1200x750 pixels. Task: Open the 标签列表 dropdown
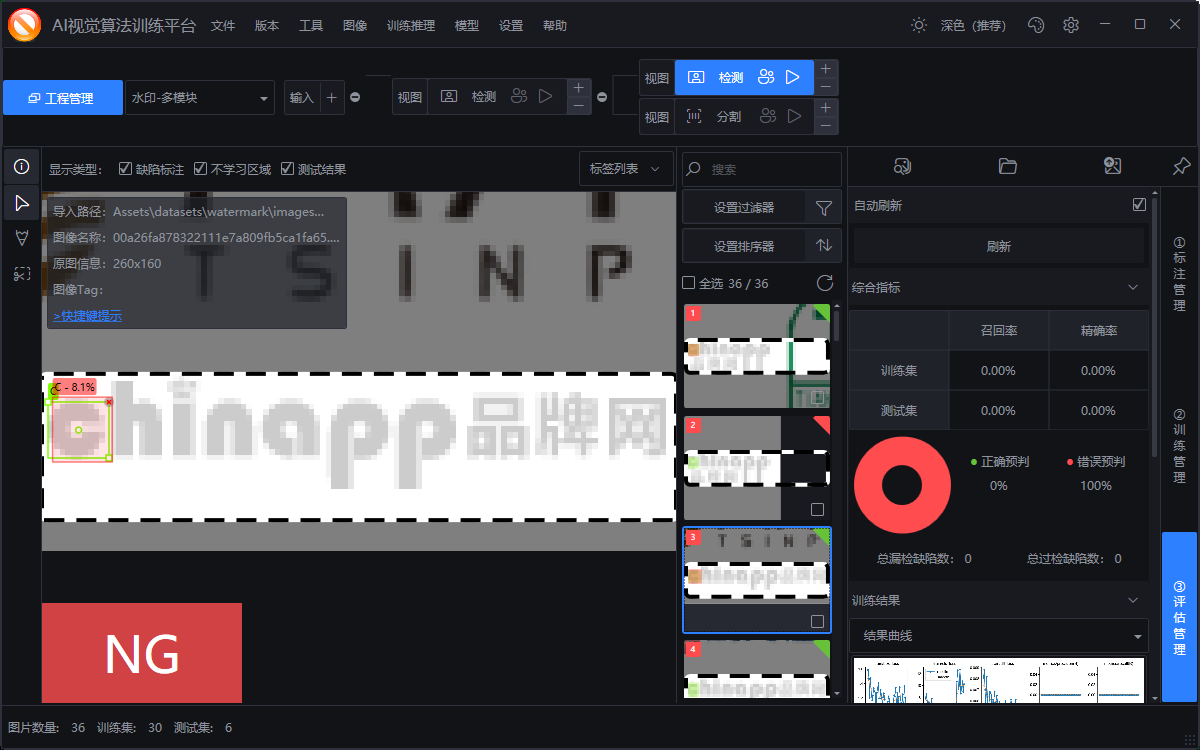tap(626, 169)
